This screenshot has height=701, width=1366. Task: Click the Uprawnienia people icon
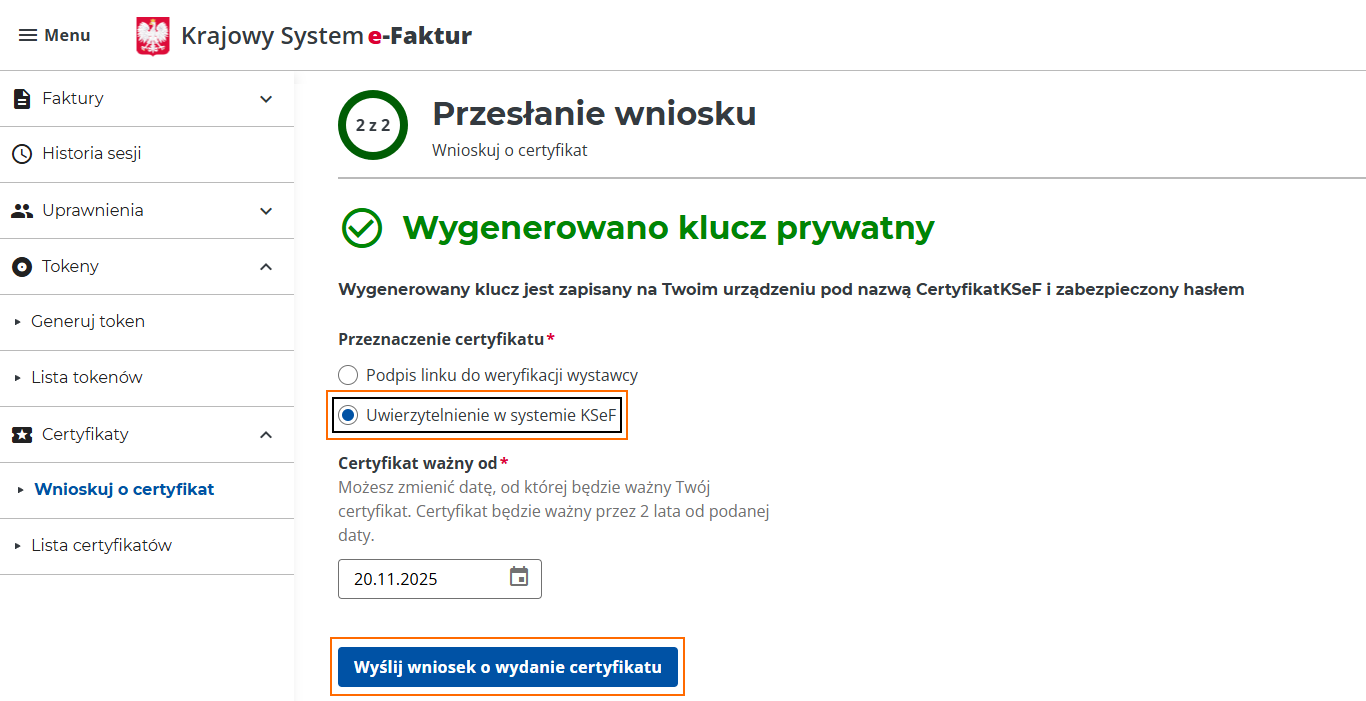(21, 210)
